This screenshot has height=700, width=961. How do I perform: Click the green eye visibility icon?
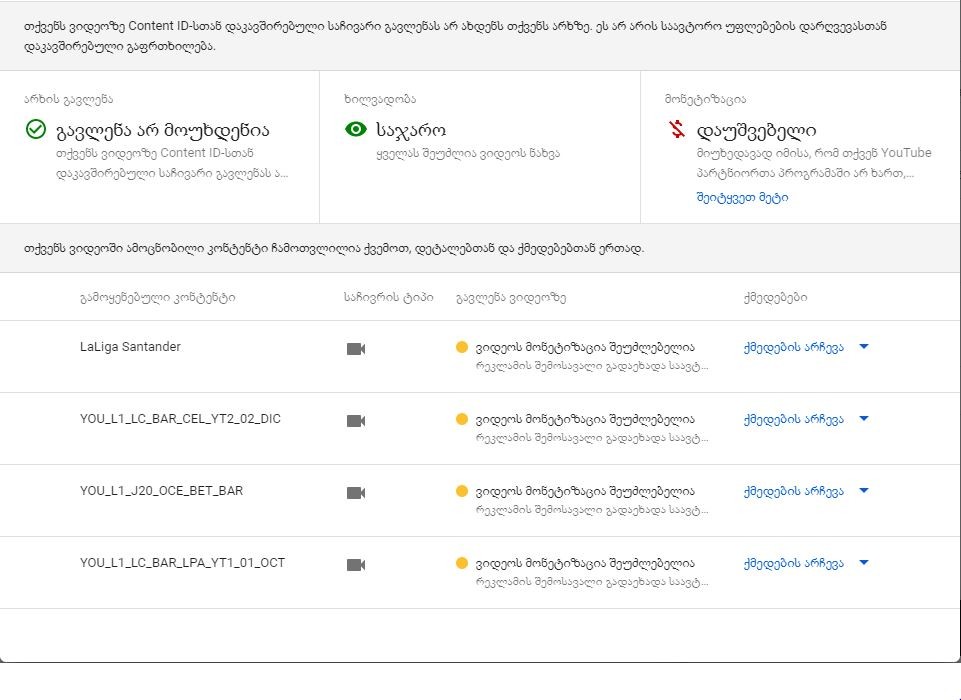(x=356, y=130)
